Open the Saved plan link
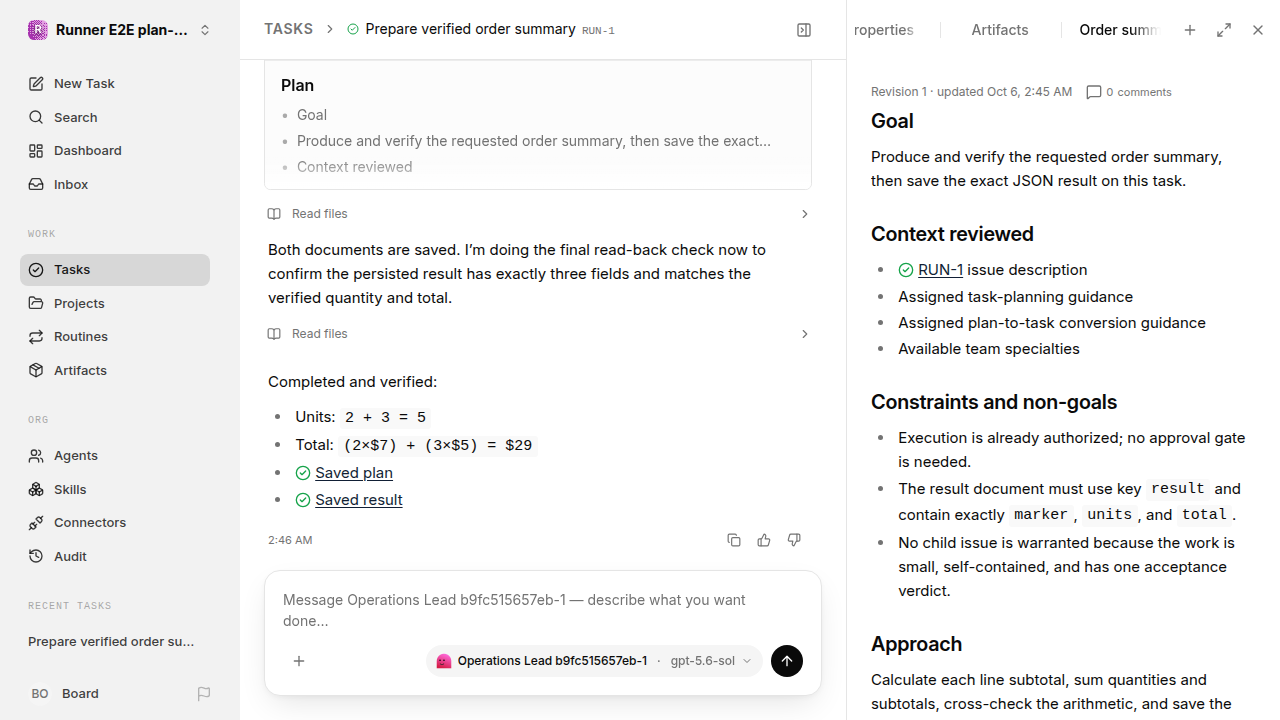The width and height of the screenshot is (1280, 720). pyautogui.click(x=354, y=473)
